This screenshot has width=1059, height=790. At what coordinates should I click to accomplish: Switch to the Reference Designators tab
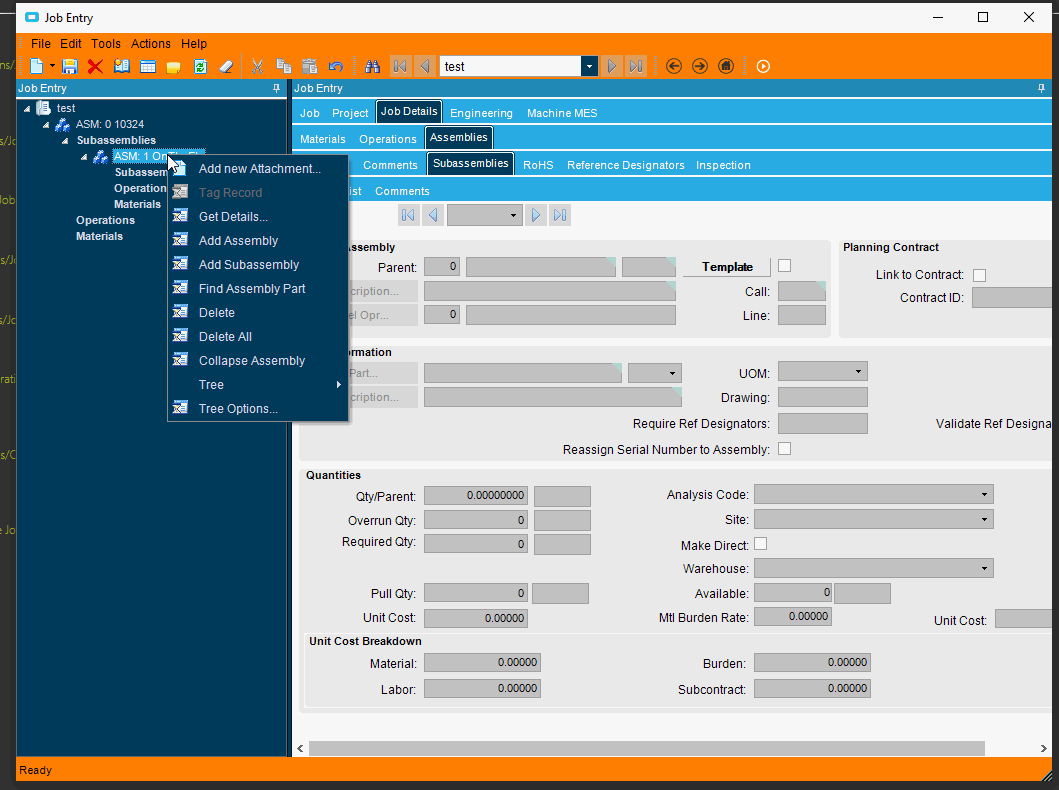coord(625,165)
